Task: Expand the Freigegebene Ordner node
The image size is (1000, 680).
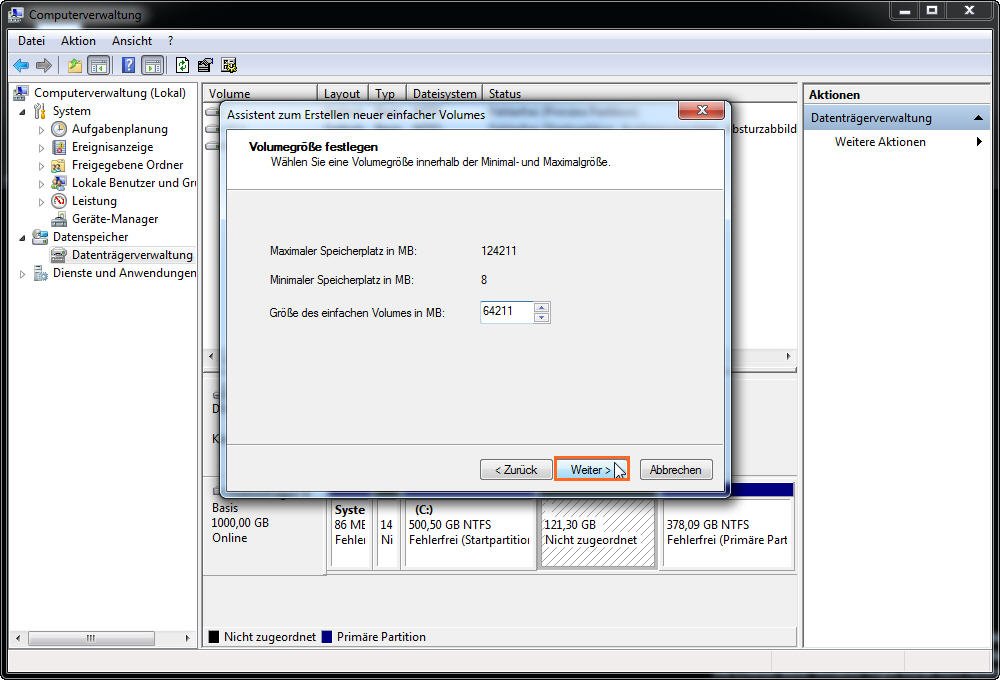Action: tap(41, 166)
